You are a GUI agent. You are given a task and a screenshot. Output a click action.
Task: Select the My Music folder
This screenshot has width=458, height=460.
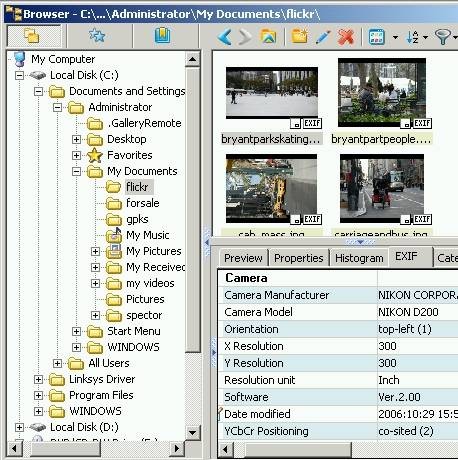148,235
